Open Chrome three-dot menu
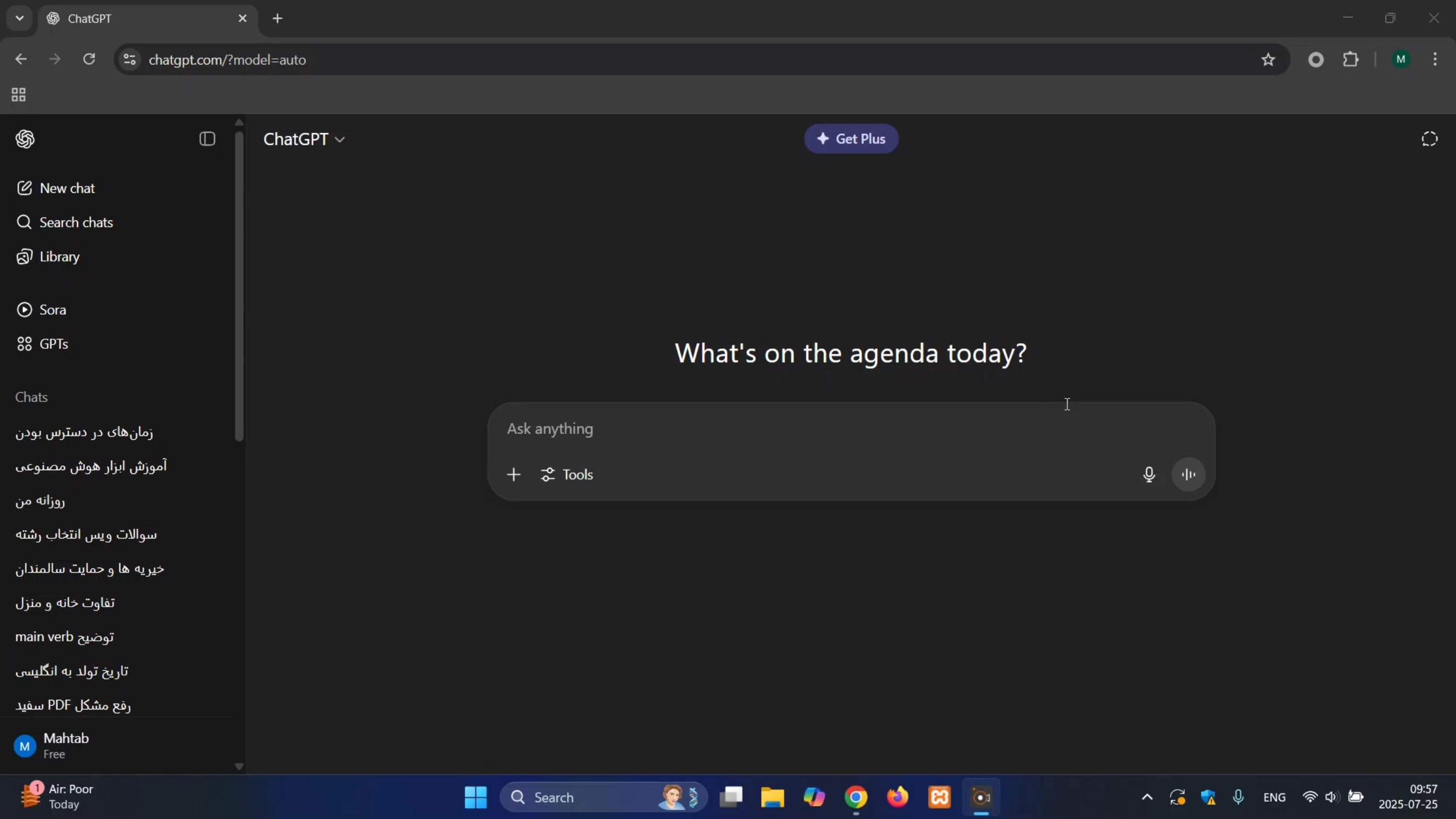 coord(1435,60)
